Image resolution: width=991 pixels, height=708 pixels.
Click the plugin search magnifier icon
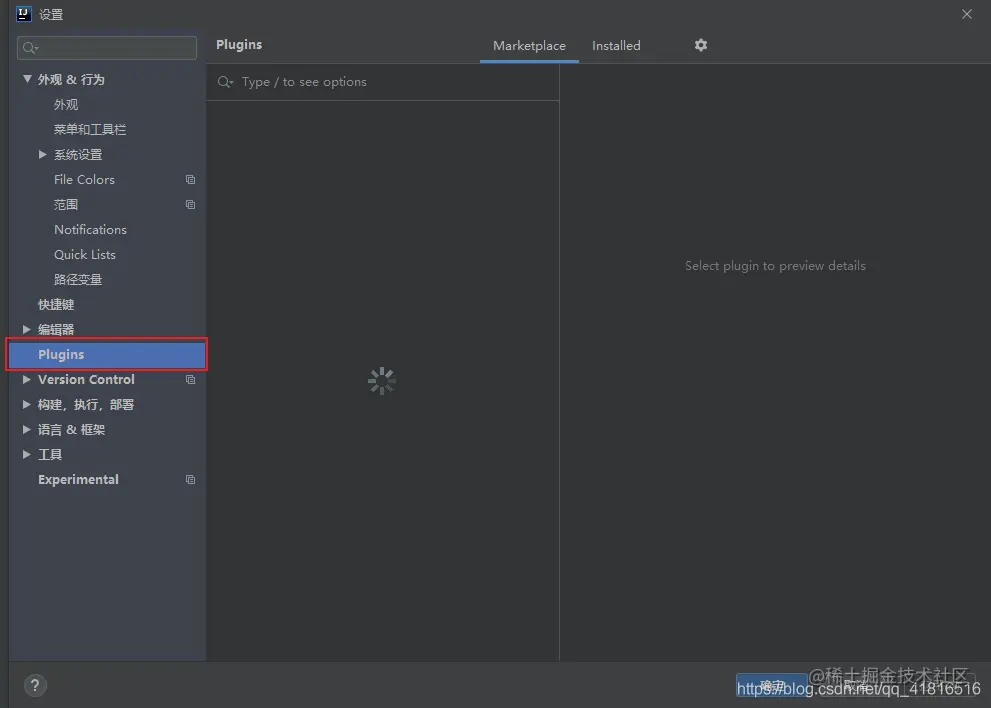click(x=225, y=82)
